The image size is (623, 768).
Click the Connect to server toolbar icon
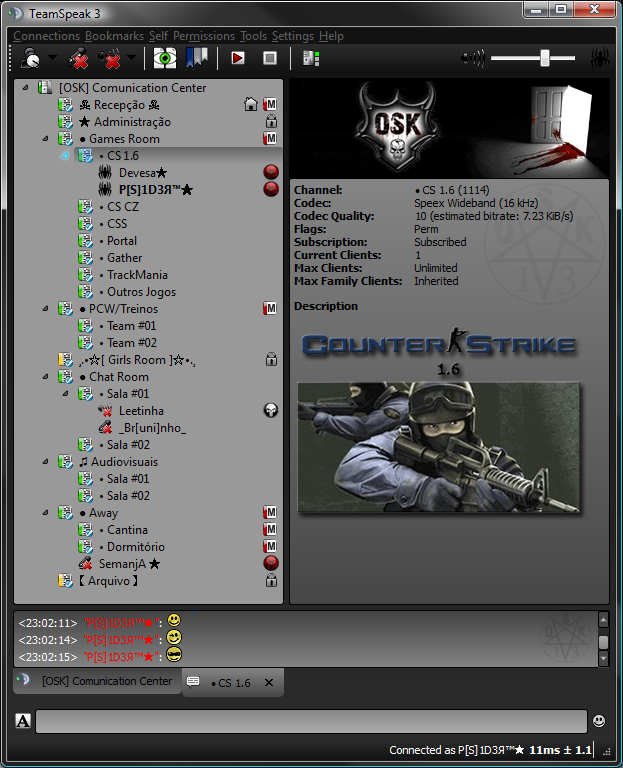point(31,58)
